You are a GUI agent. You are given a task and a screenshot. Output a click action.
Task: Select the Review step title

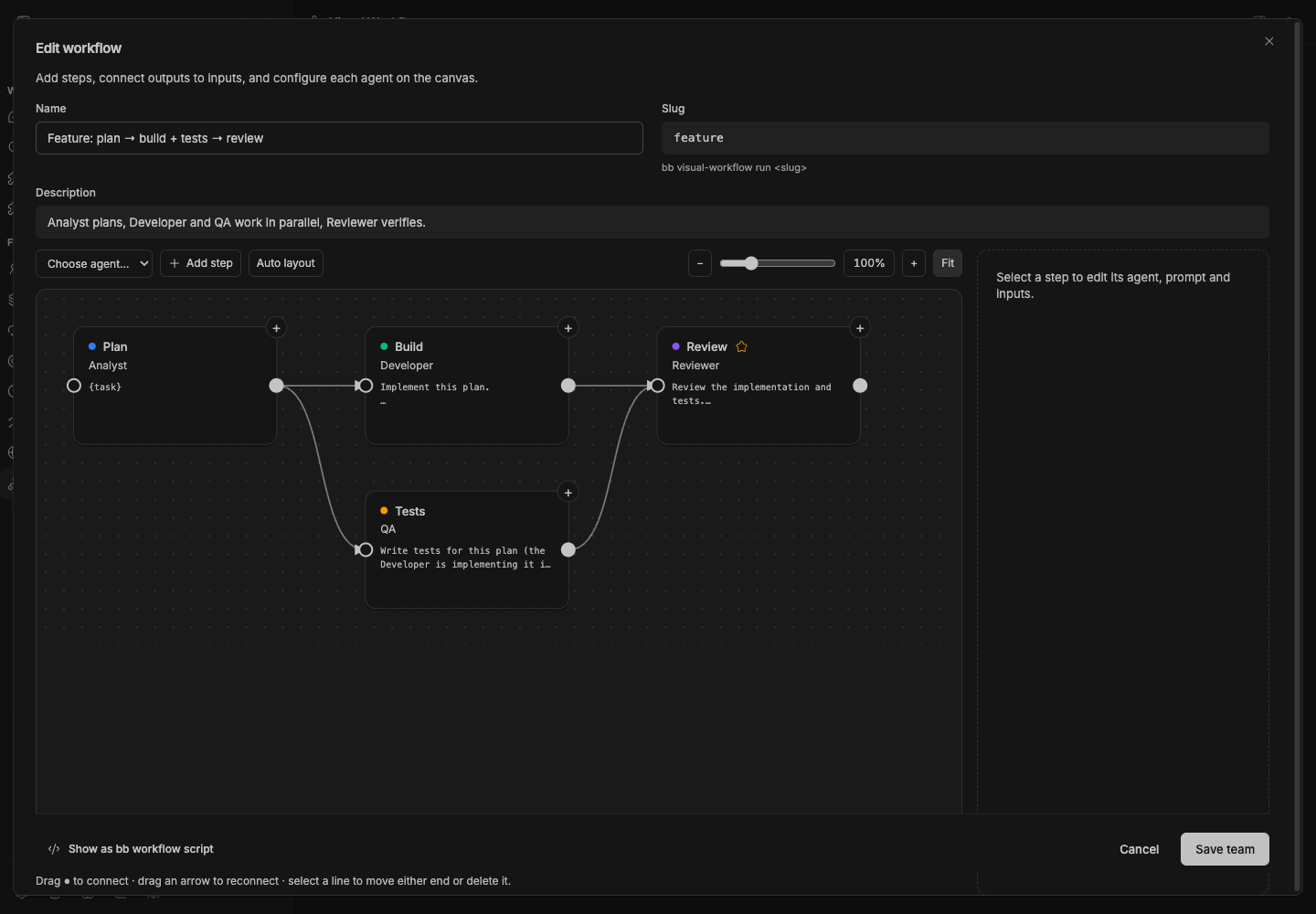tap(706, 346)
